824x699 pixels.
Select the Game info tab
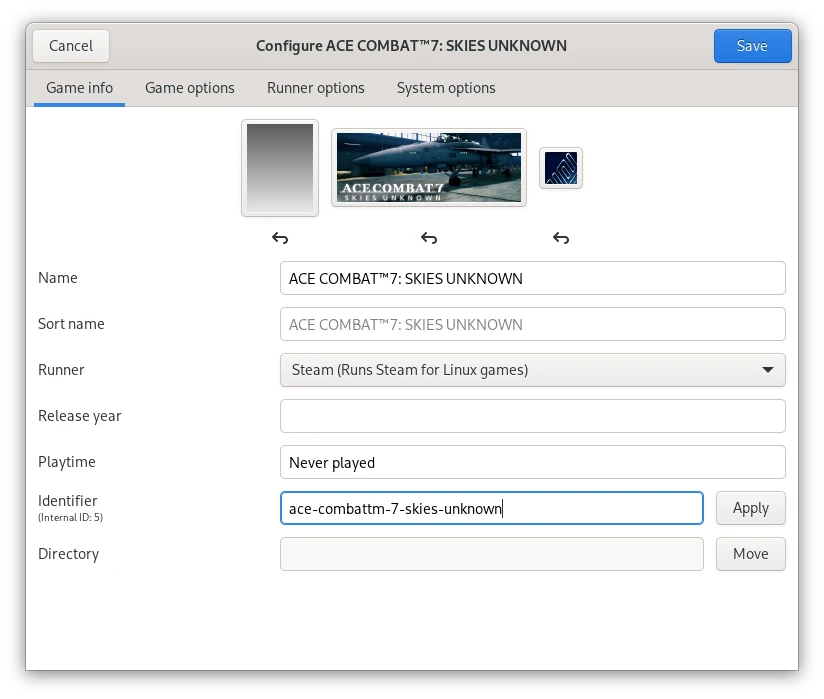pyautogui.click(x=80, y=88)
